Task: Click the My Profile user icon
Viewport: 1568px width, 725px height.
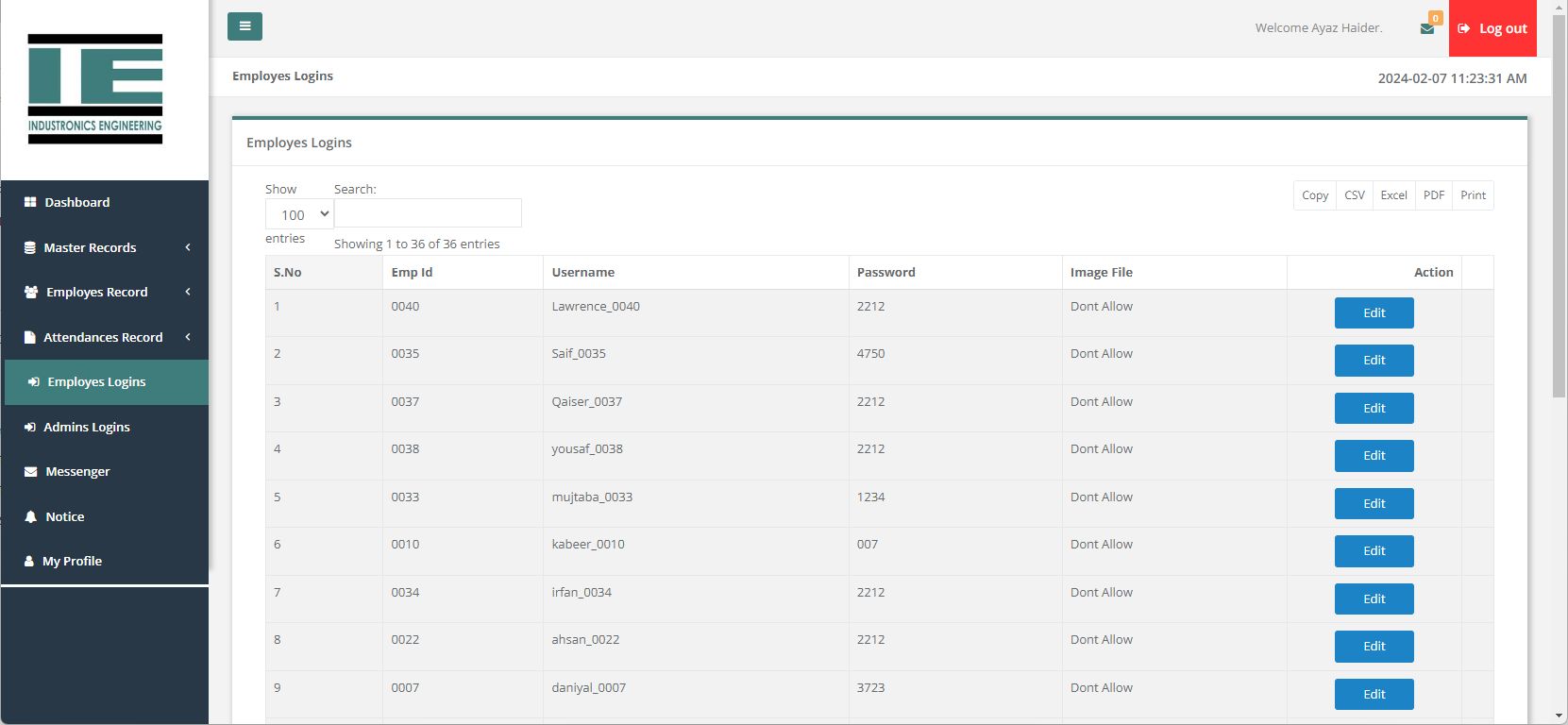Action: [x=29, y=561]
